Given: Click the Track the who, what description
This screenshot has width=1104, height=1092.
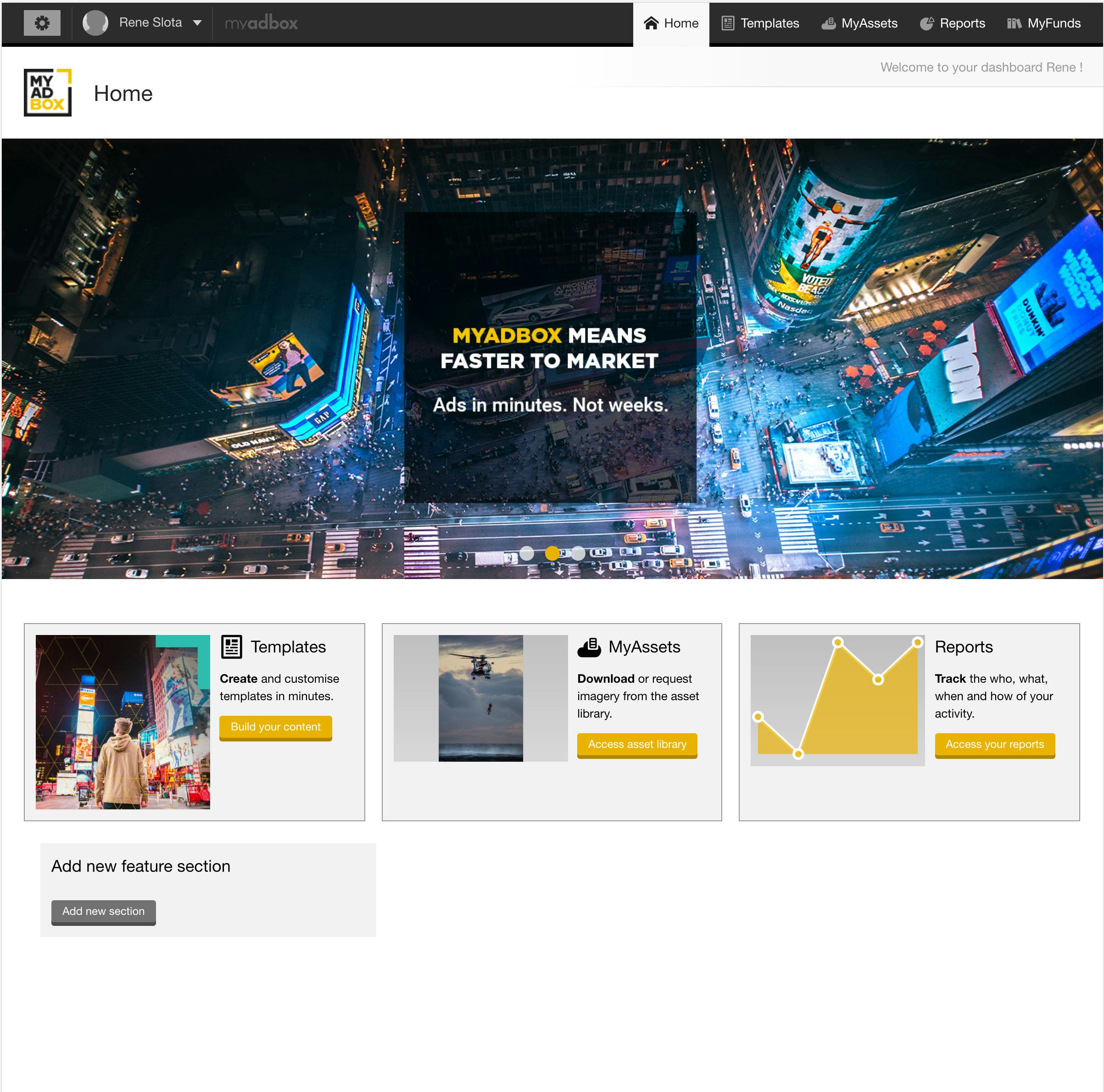Looking at the screenshot, I should tap(994, 696).
